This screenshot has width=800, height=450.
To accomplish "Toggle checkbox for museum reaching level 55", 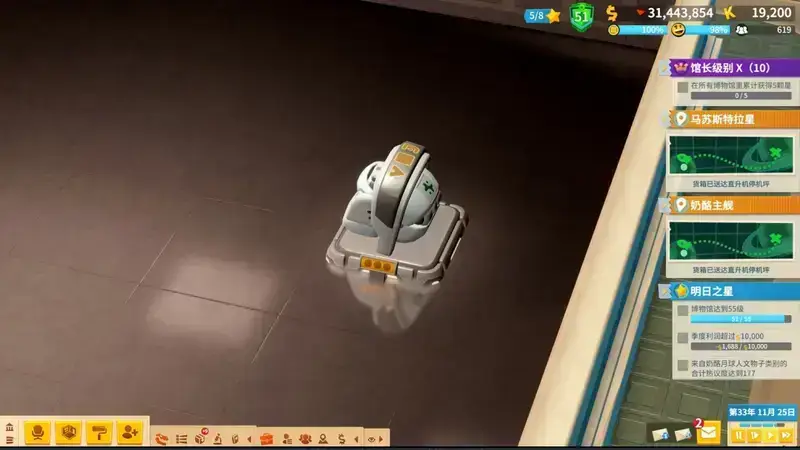I will (x=682, y=311).
